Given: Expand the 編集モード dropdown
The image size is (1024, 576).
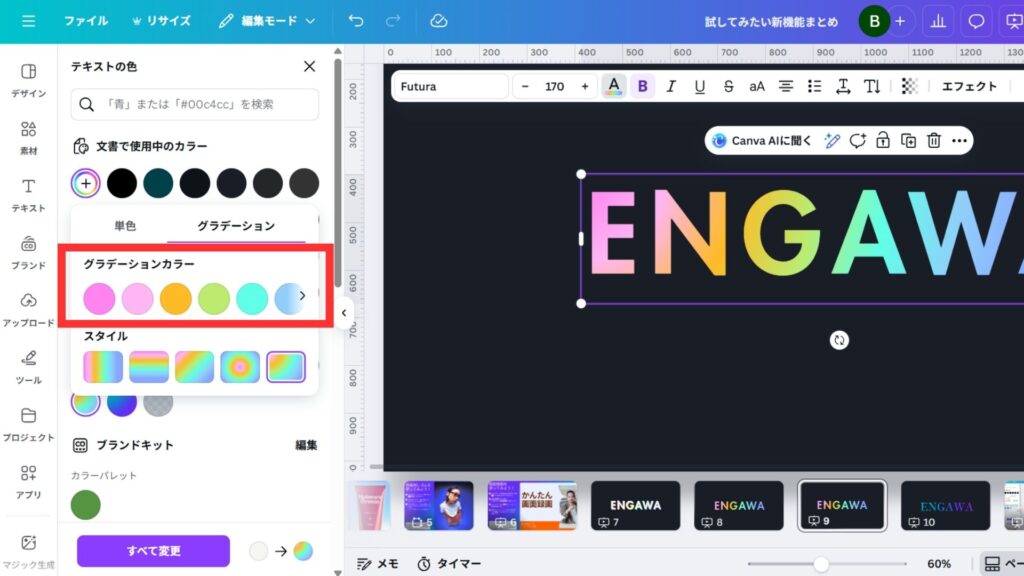Looking at the screenshot, I should click(267, 21).
